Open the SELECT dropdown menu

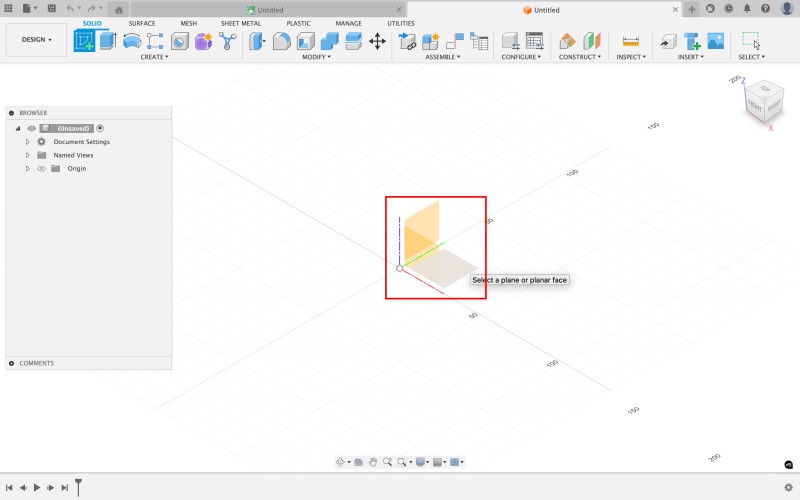(x=752, y=57)
